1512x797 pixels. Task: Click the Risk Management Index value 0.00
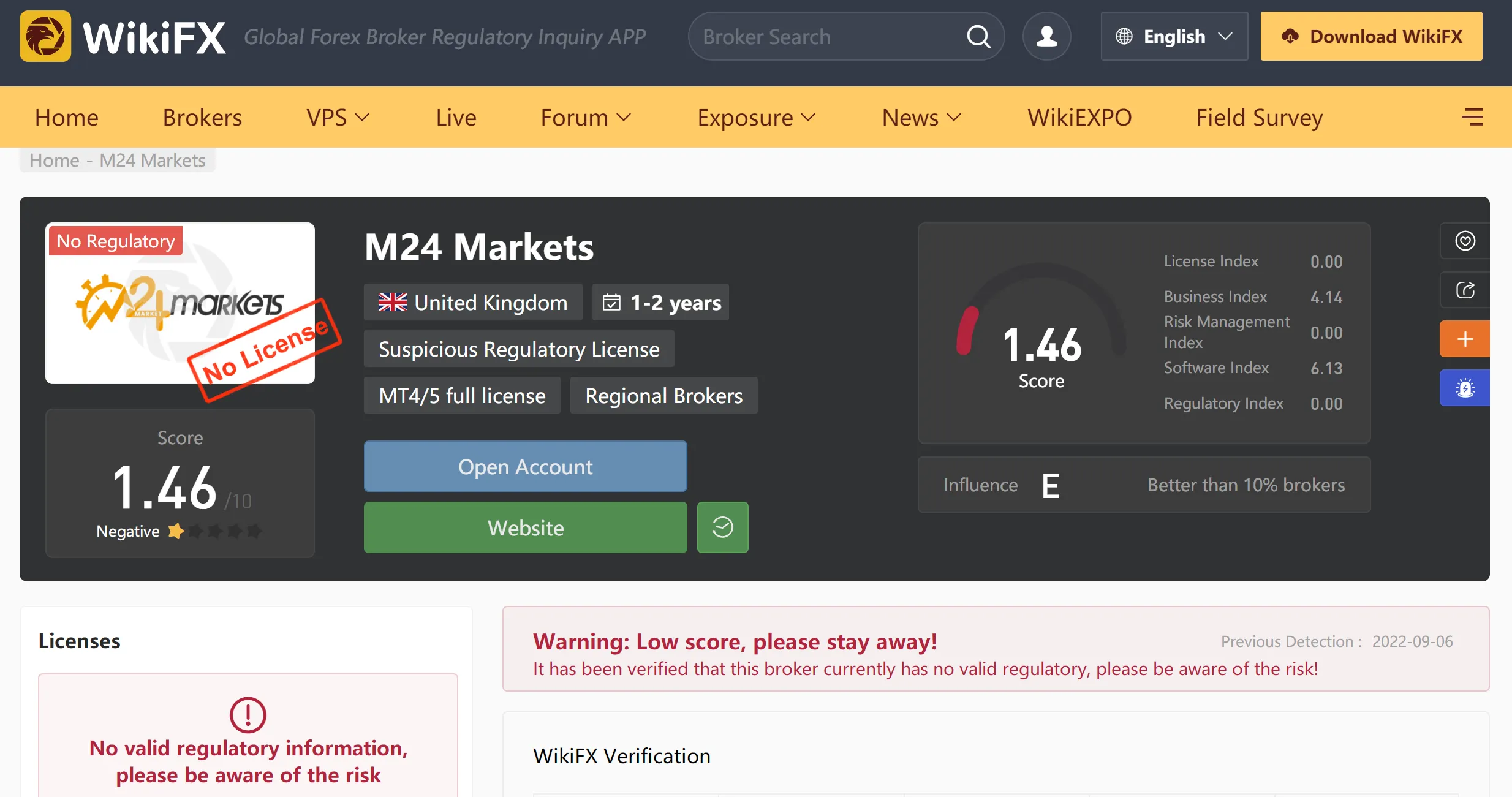click(1326, 333)
